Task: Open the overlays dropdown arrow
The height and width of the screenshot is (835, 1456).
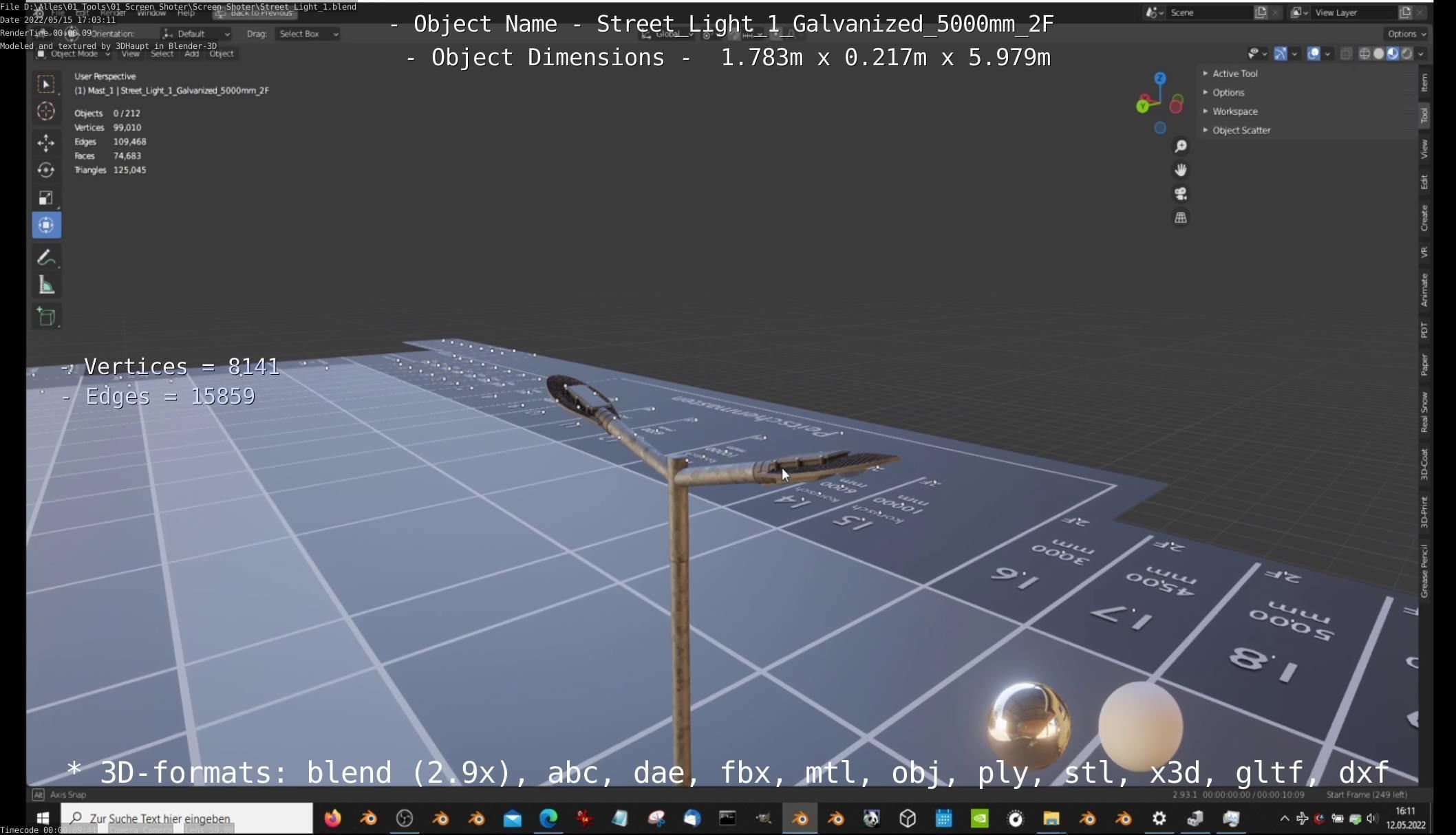Action: tap(1327, 54)
